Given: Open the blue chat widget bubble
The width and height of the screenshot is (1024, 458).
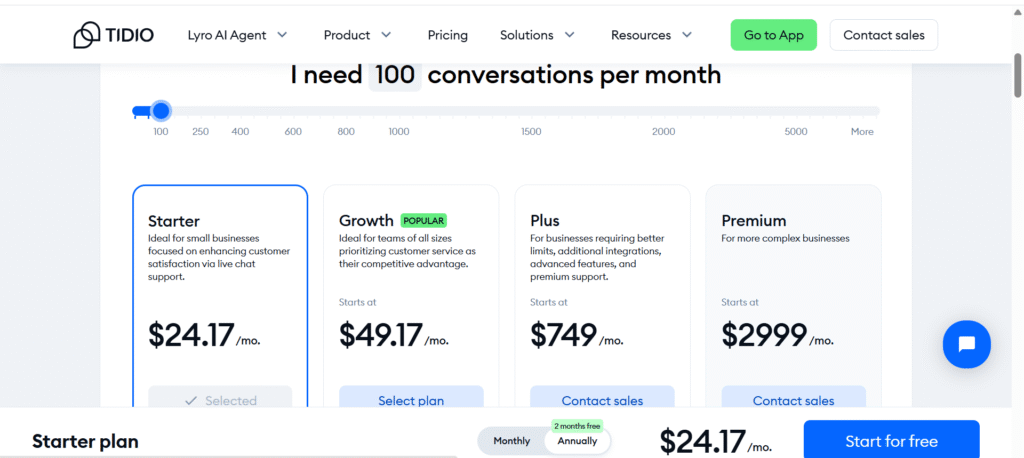Looking at the screenshot, I should pos(966,344).
